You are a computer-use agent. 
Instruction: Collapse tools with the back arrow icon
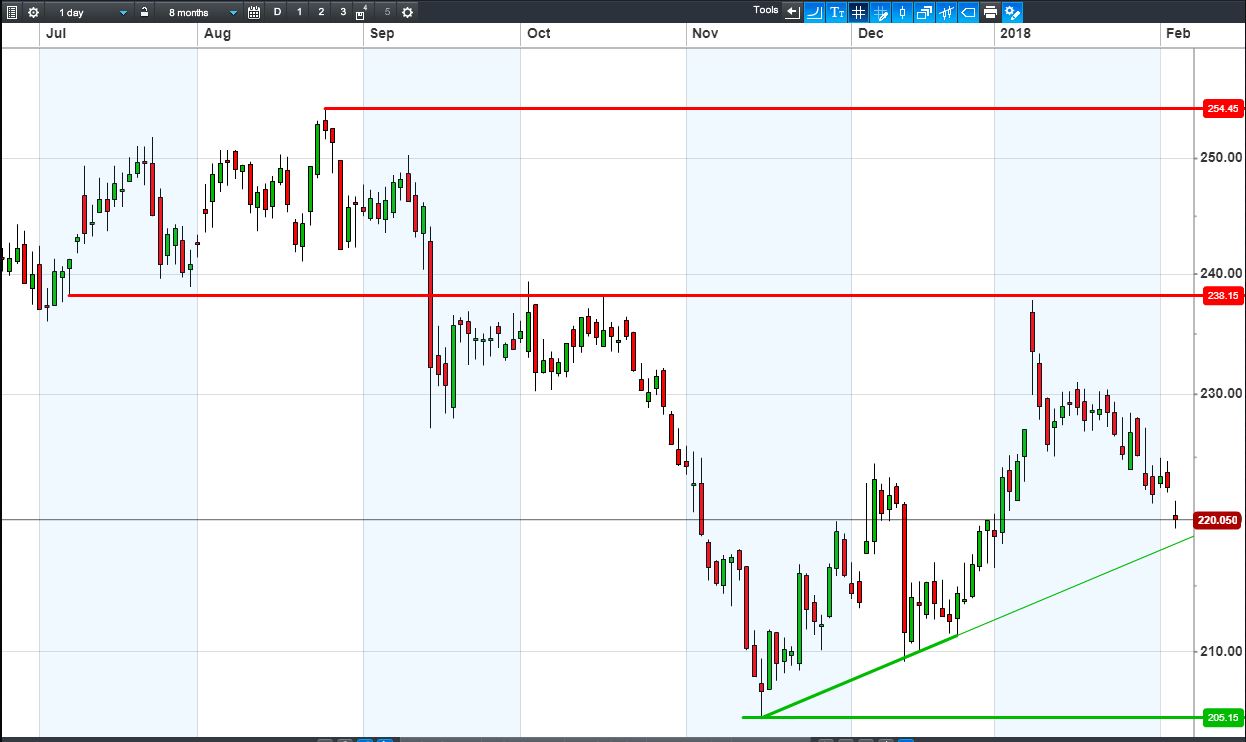tap(793, 12)
